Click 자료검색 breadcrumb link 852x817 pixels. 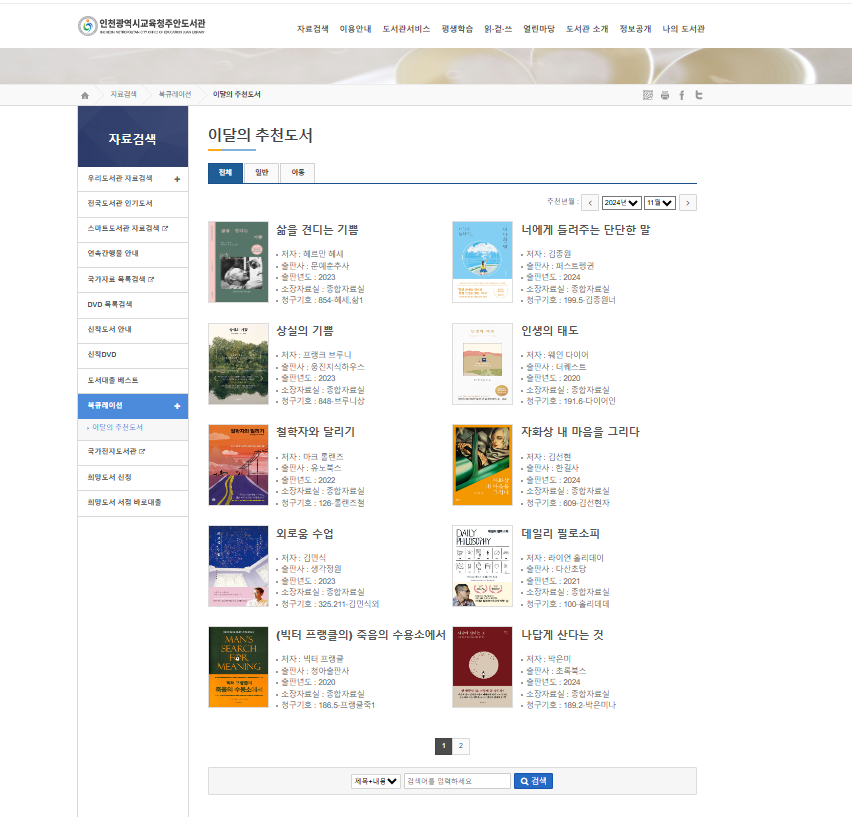(123, 95)
